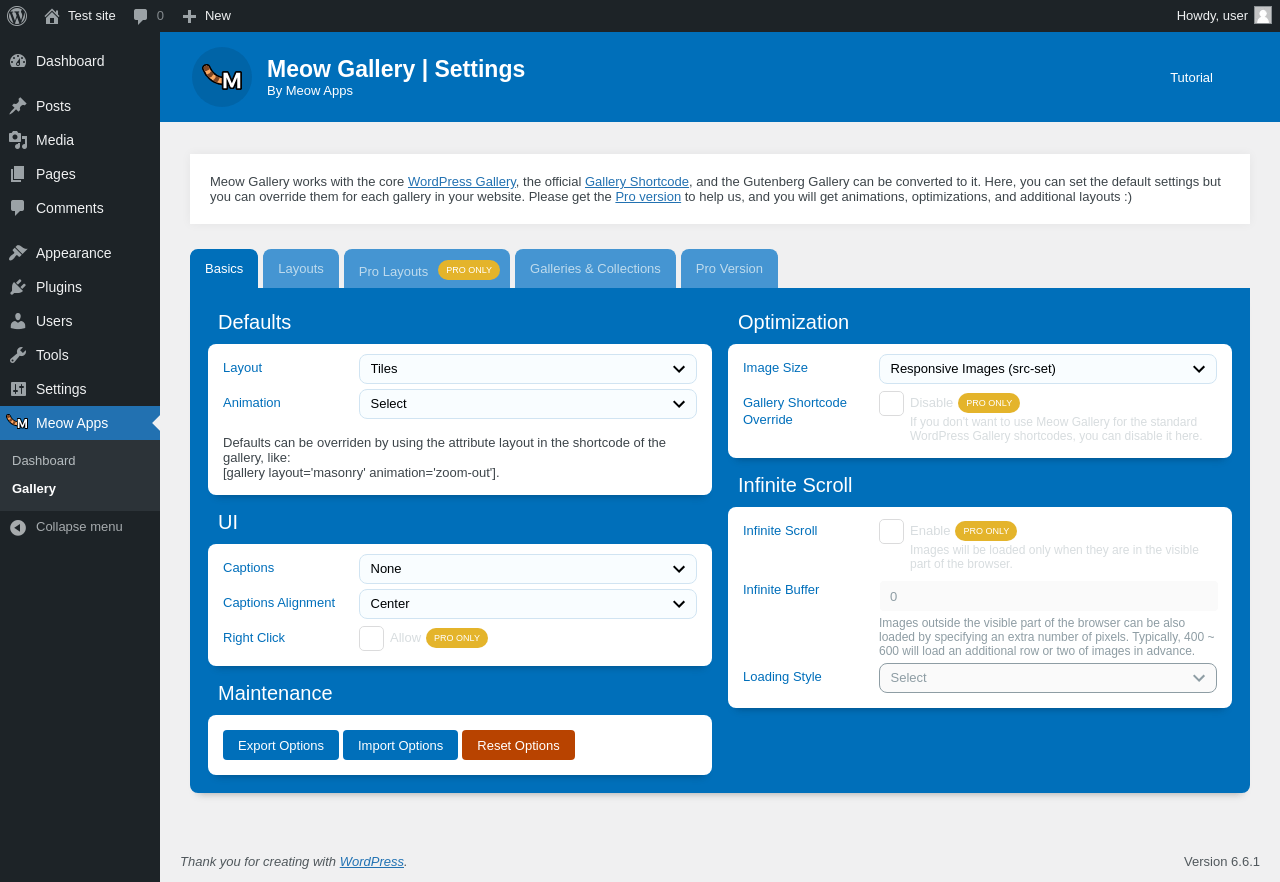
Task: Open the Captions dropdown showing None
Action: tap(528, 569)
